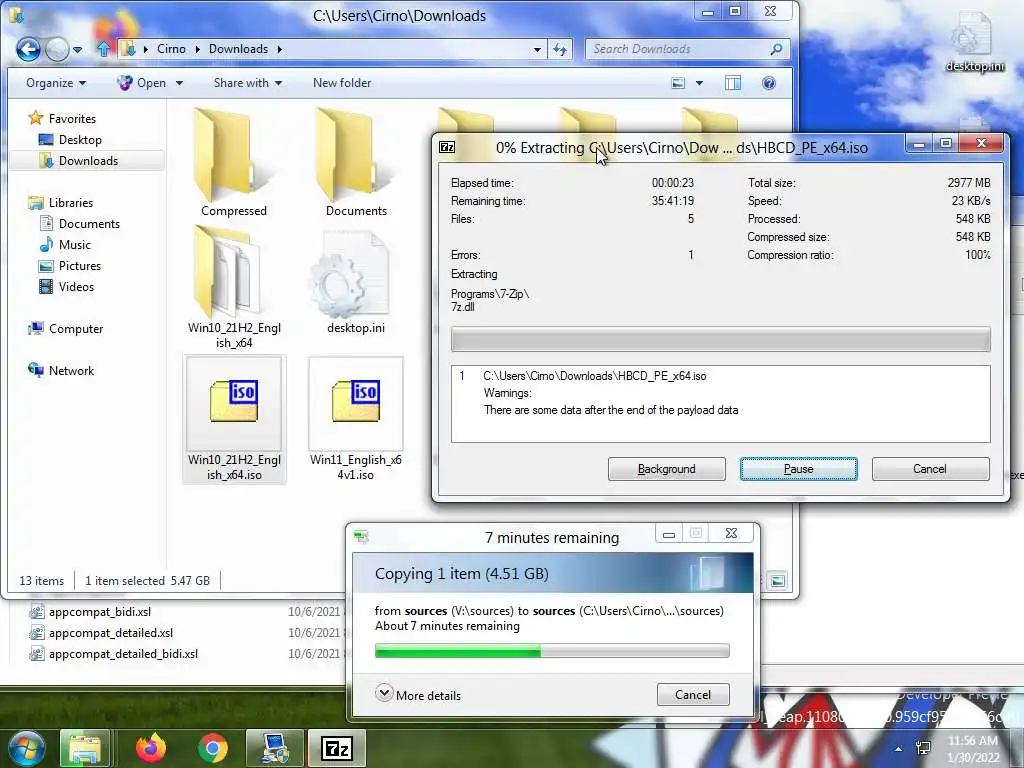Click the Open toolbar button

pos(142,83)
